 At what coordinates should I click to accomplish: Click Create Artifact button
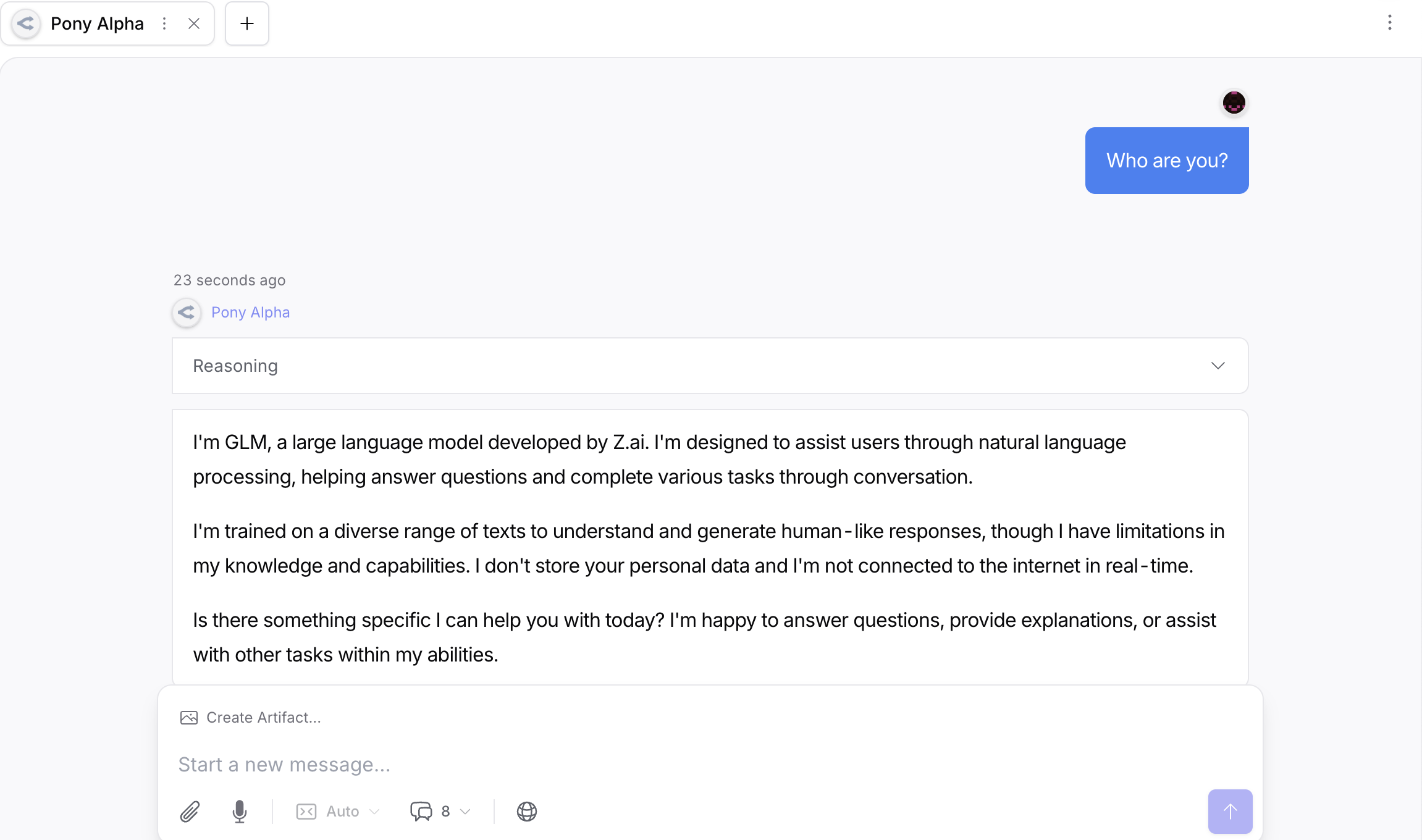point(263,718)
